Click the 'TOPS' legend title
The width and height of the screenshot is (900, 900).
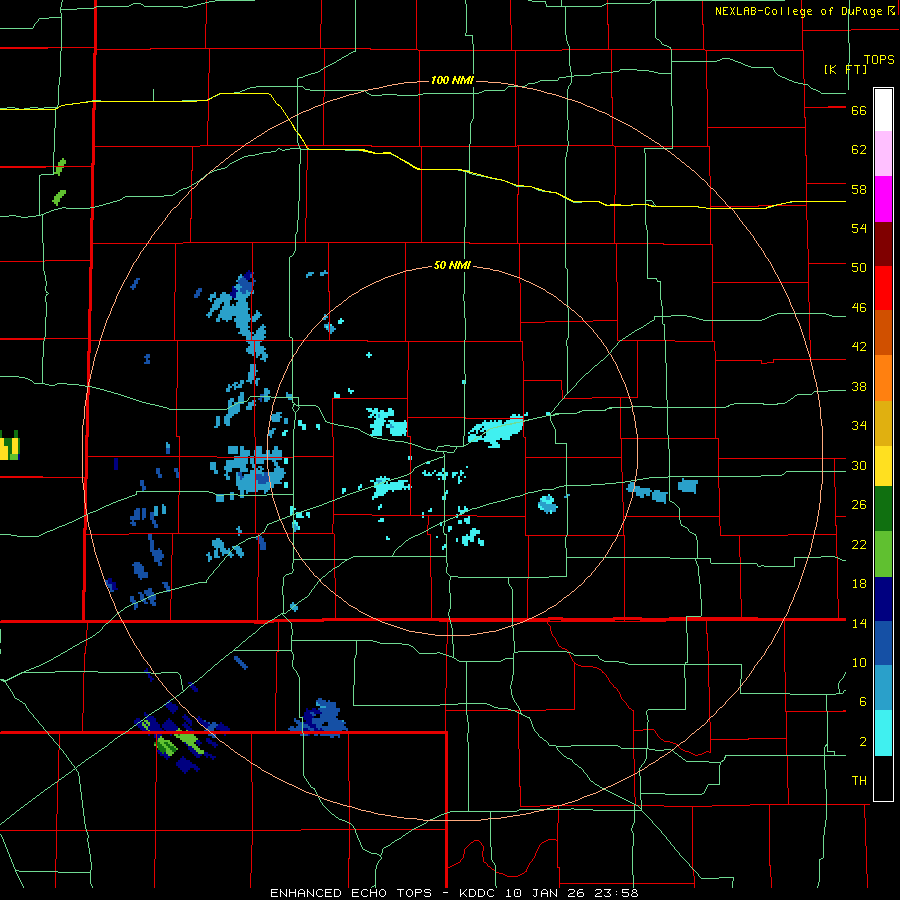[879, 59]
